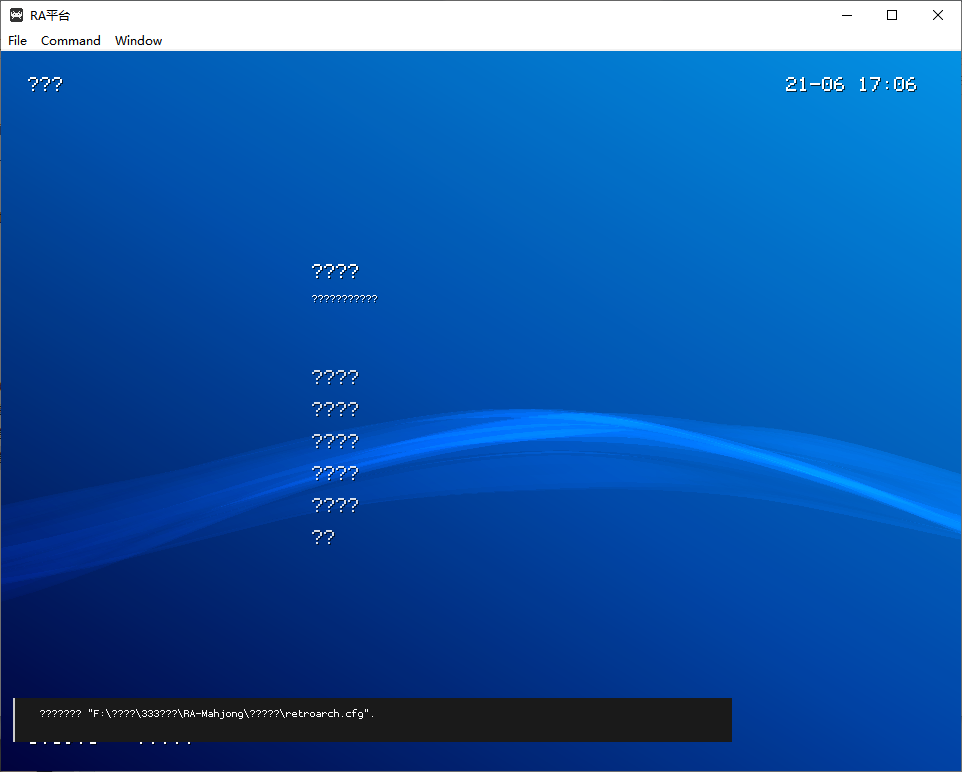
Task: Select the menu entry with the small subtitle
Action: [x=344, y=282]
